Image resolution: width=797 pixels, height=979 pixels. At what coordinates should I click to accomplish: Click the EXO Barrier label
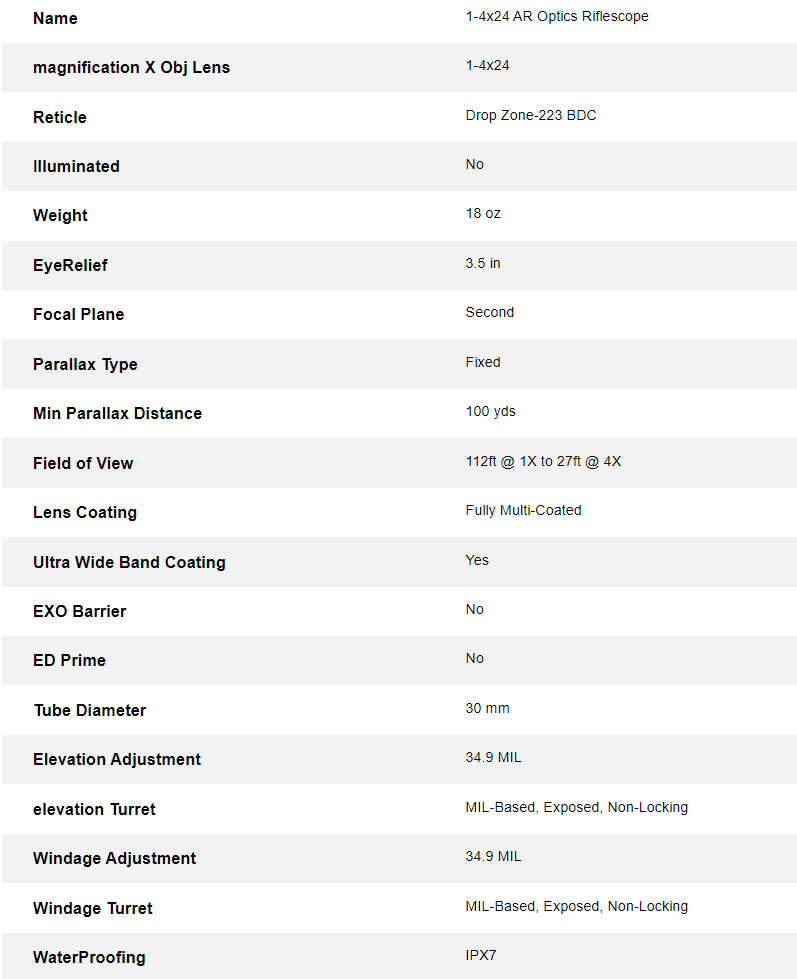tap(79, 612)
